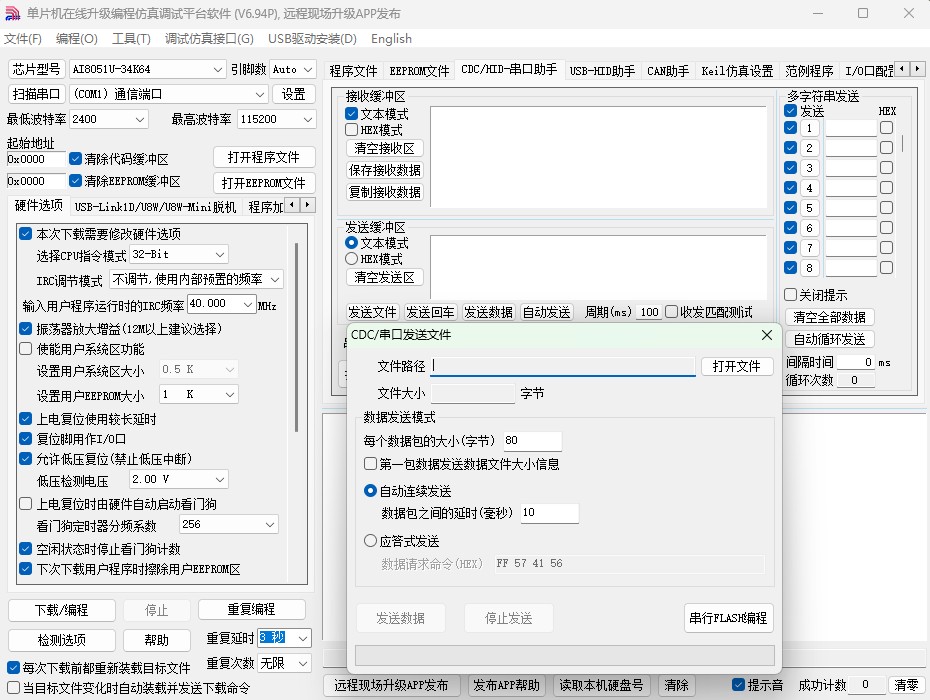Viewport: 930px width, 700px height.
Task: Click the 每个数据包的大小 field showing 80
Action: coord(532,441)
